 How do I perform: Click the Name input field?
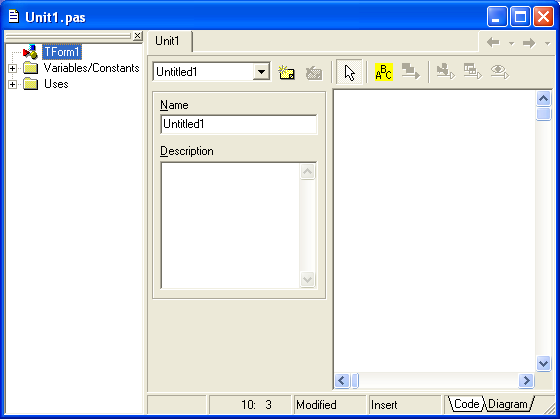(239, 124)
